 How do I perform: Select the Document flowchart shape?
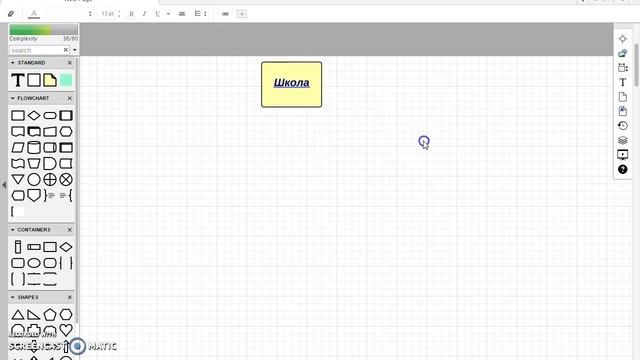coord(18,132)
